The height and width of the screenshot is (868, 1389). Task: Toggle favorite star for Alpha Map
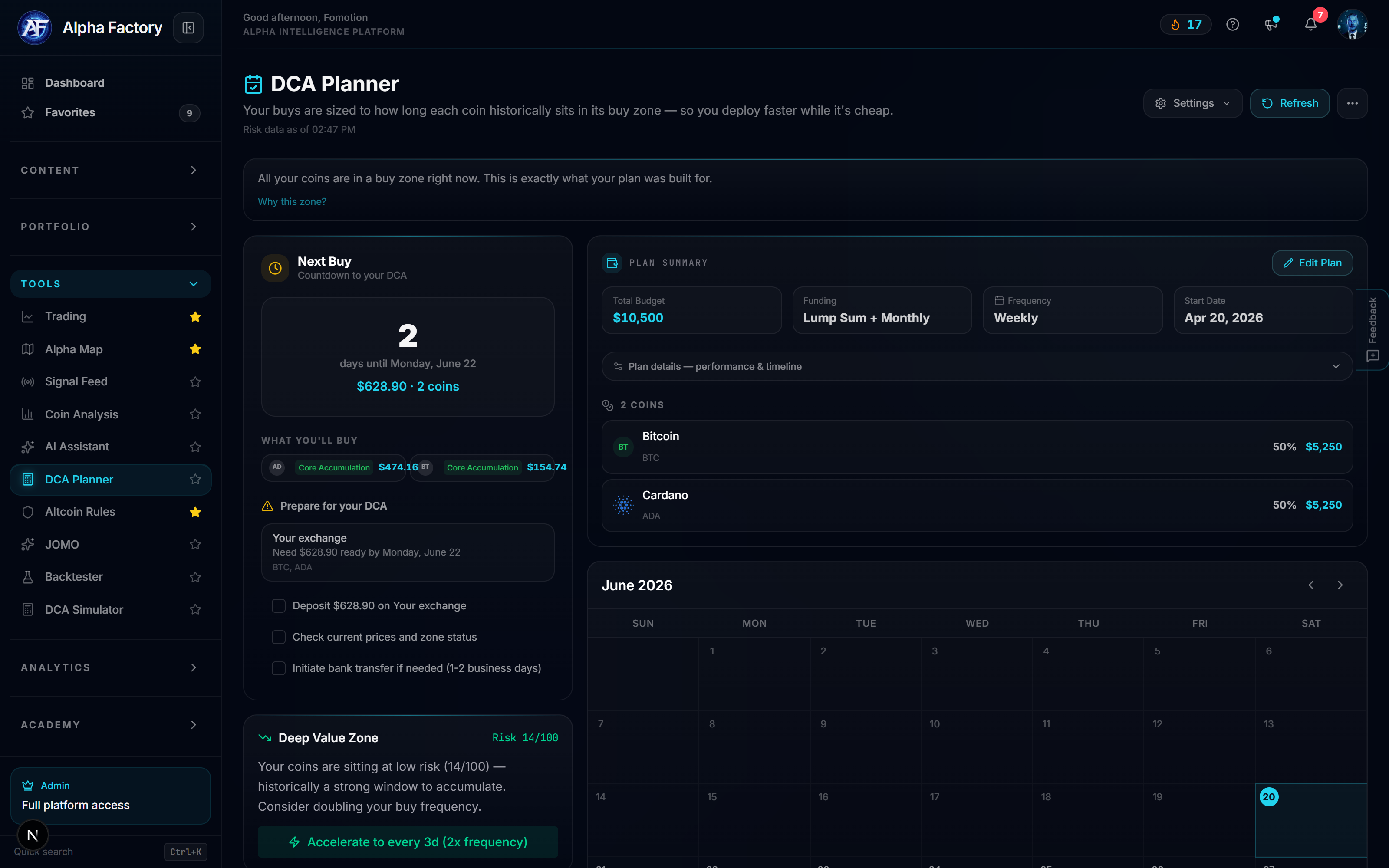tap(195, 349)
